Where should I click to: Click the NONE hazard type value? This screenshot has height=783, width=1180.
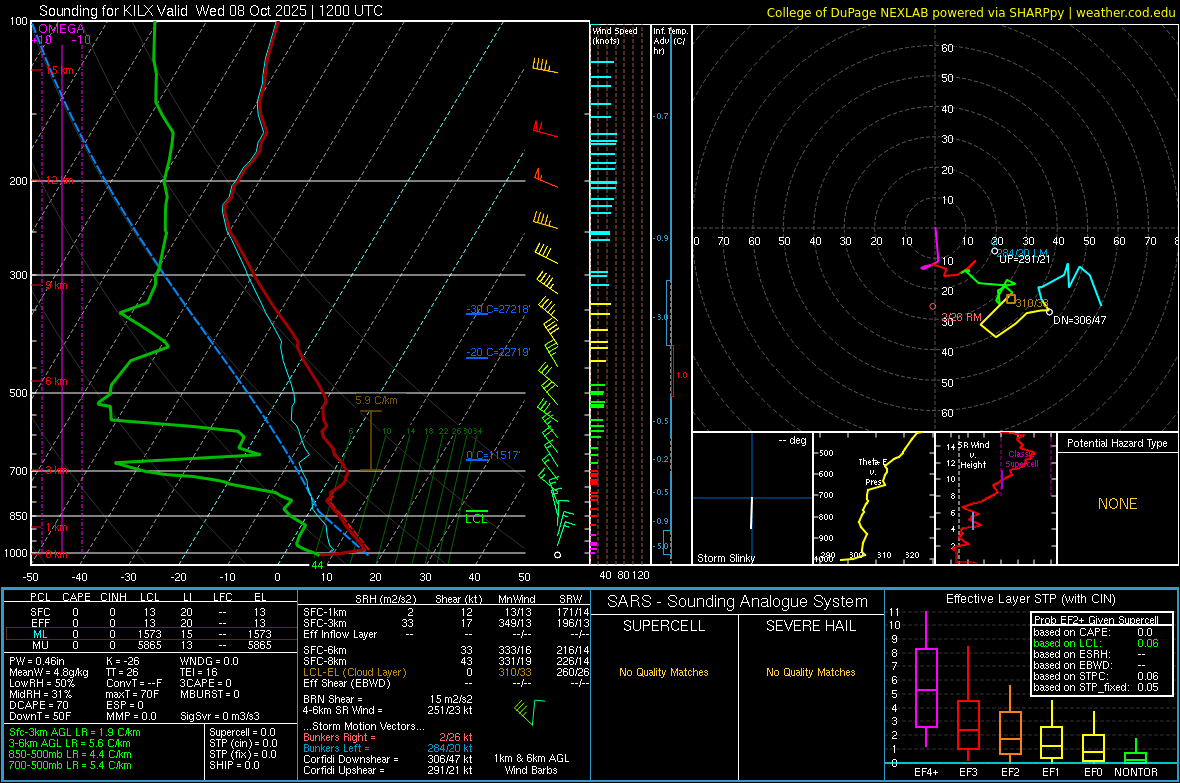pyautogui.click(x=1118, y=504)
